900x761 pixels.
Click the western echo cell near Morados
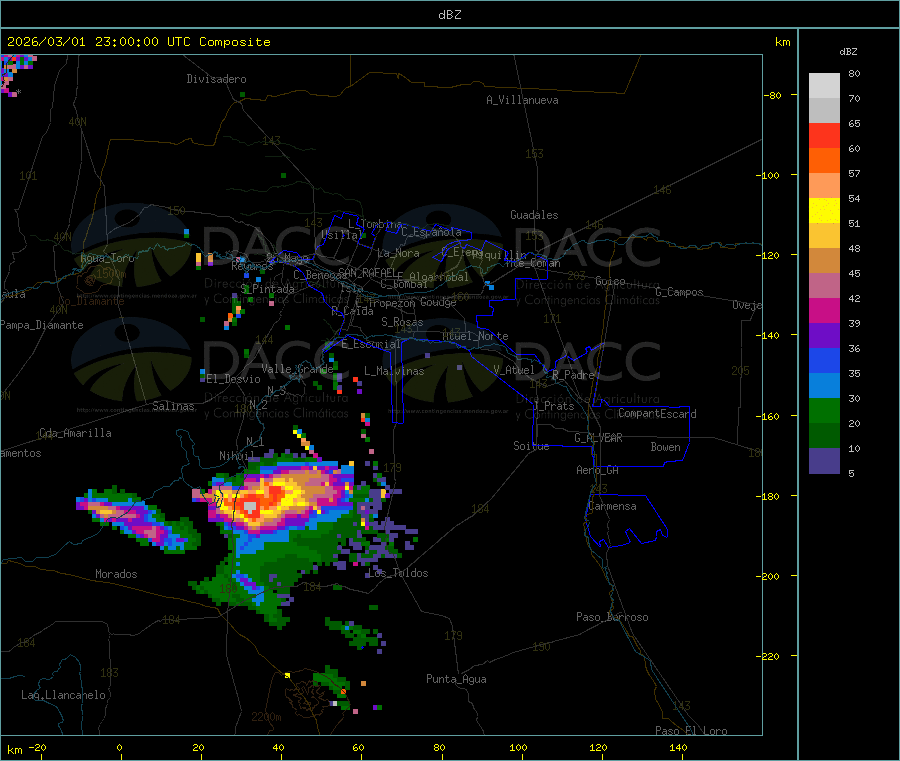coord(136,519)
